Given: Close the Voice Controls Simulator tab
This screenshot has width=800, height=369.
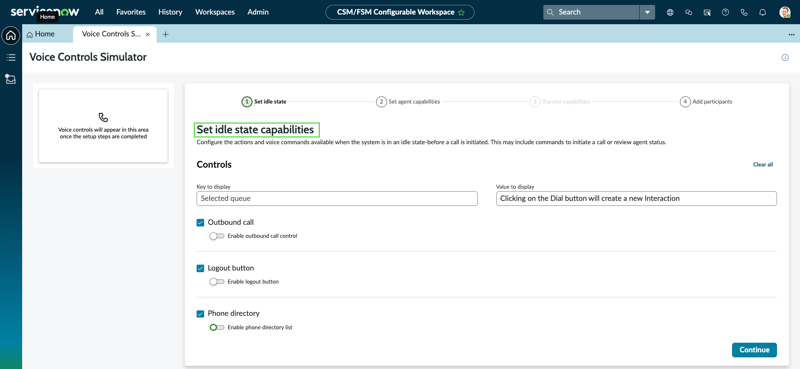Looking at the screenshot, I should coord(147,34).
